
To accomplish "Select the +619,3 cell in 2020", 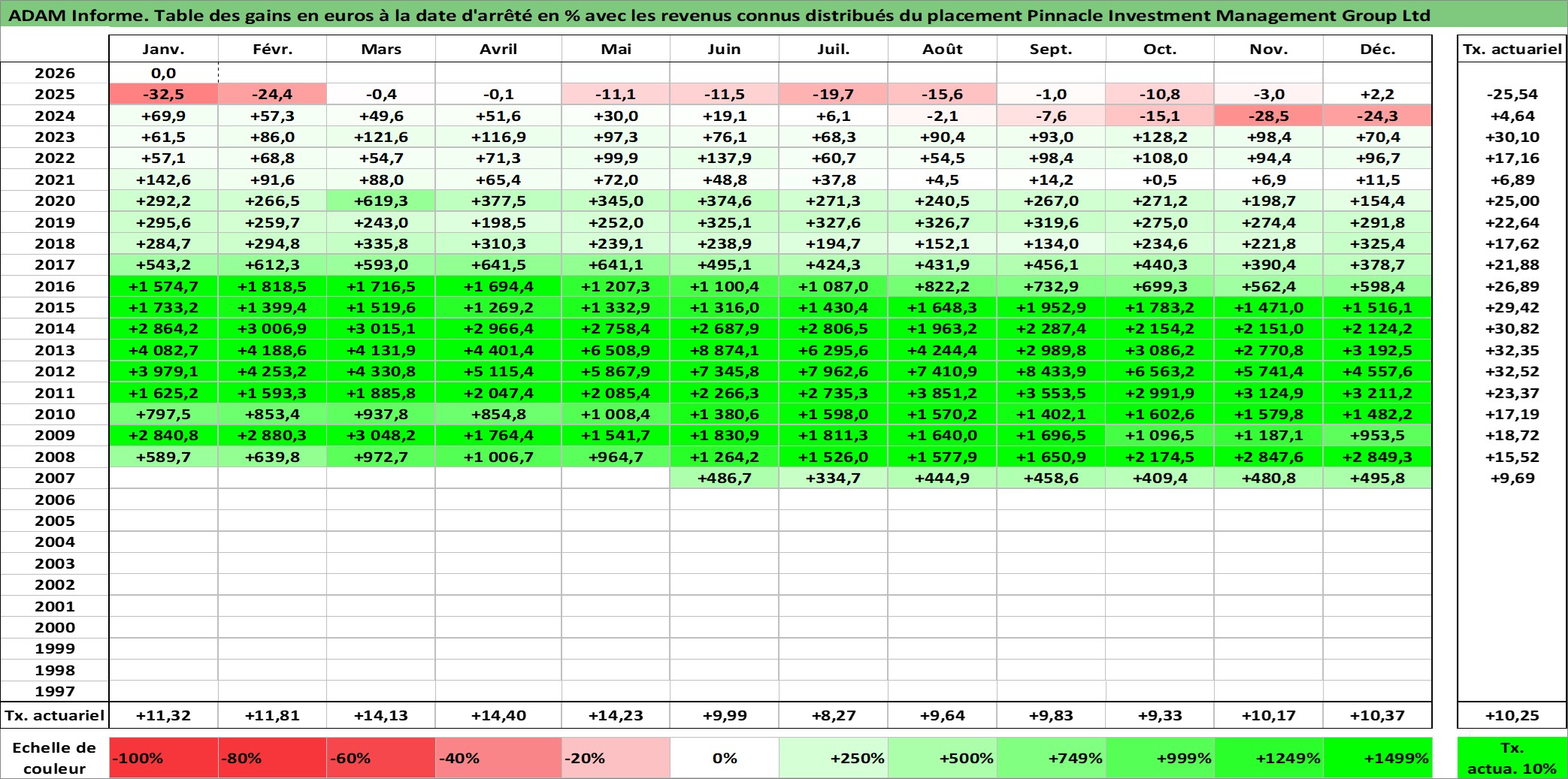I will pos(381,201).
